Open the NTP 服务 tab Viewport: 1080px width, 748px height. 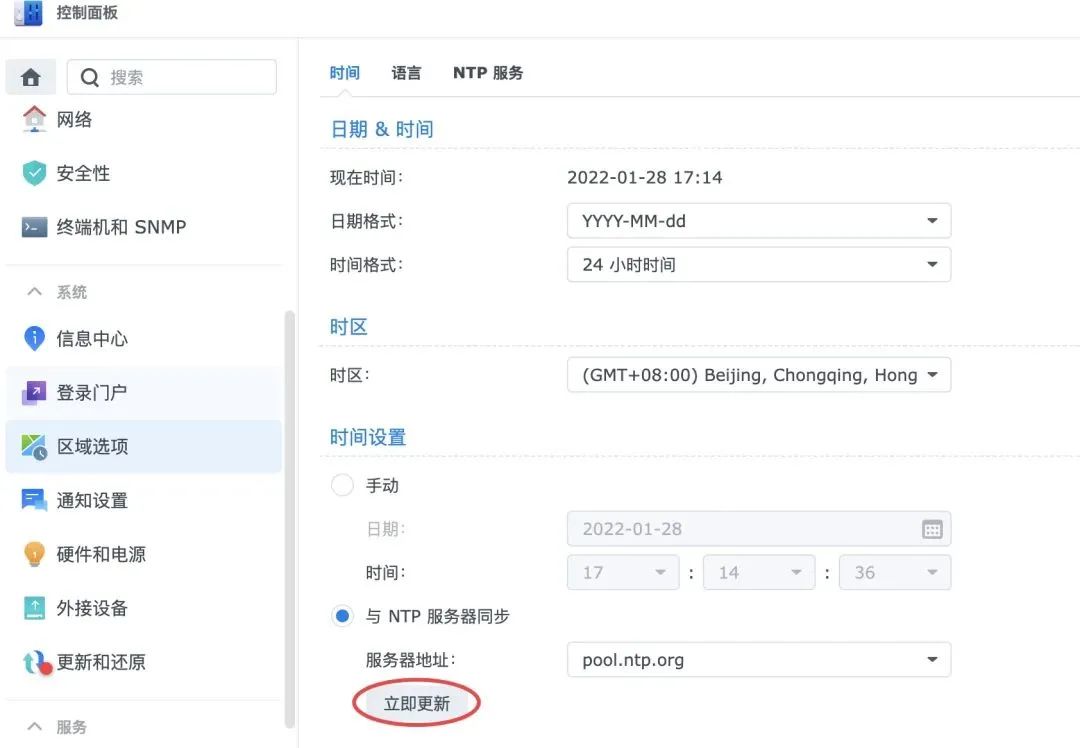point(487,72)
